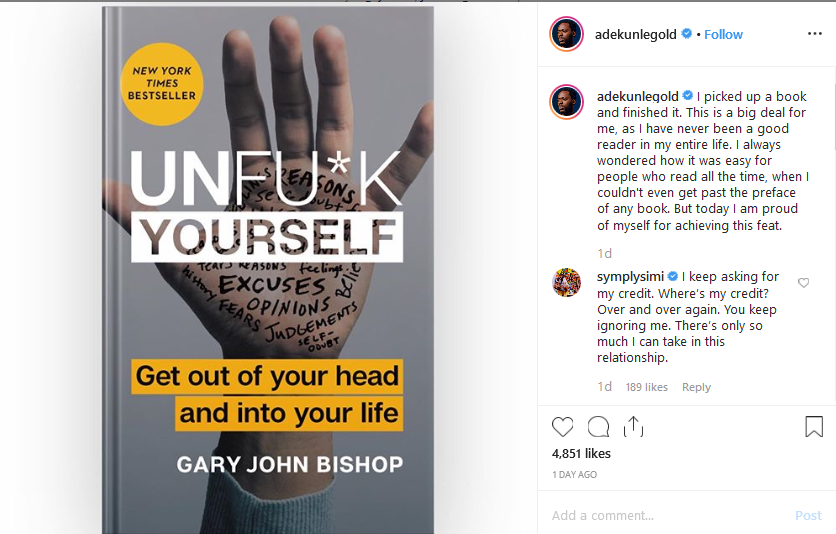Like symplysimi's comment with small heart
Viewport: 836px width, 534px height.
(x=803, y=282)
